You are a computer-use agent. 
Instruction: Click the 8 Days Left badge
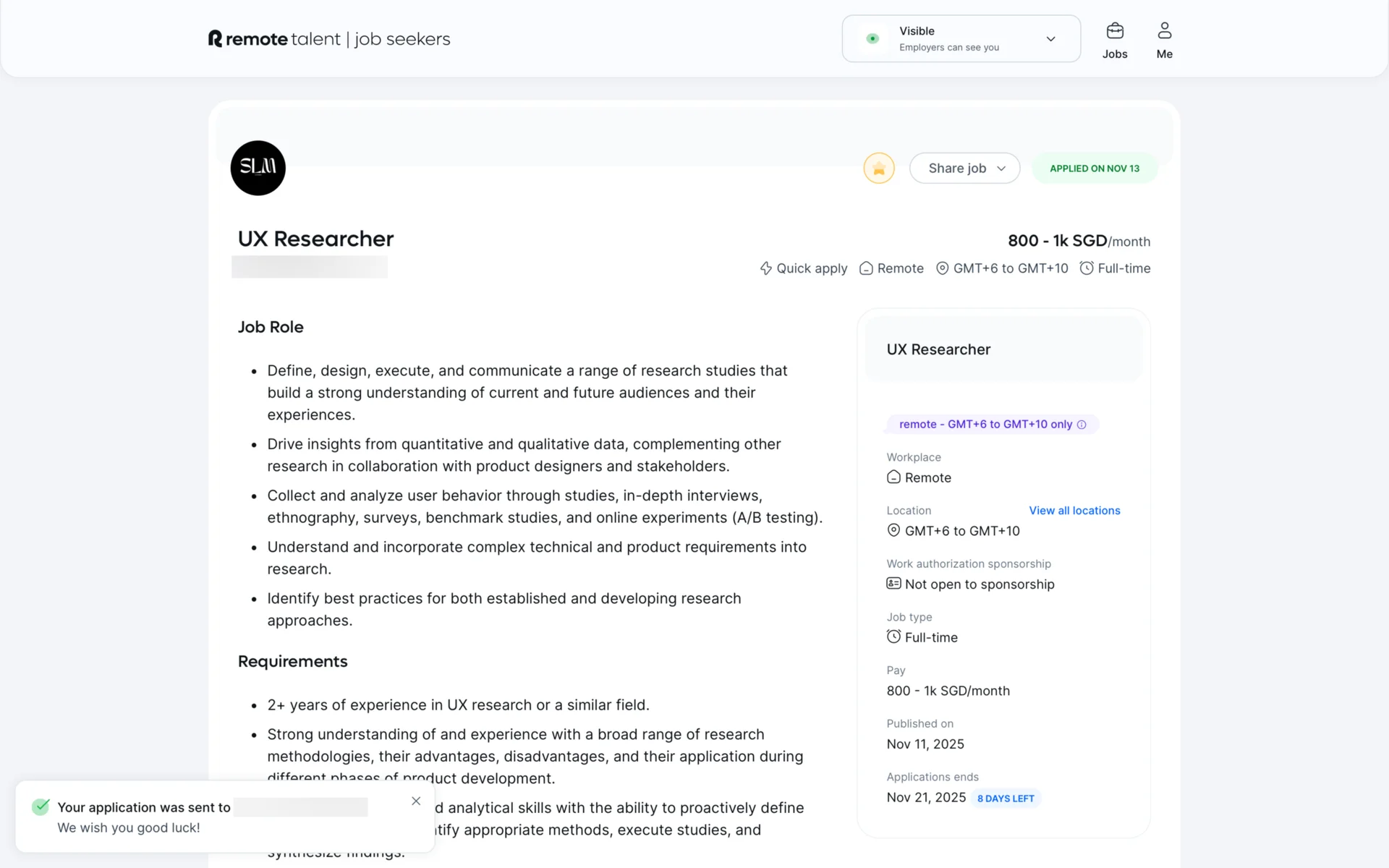[x=1006, y=799]
